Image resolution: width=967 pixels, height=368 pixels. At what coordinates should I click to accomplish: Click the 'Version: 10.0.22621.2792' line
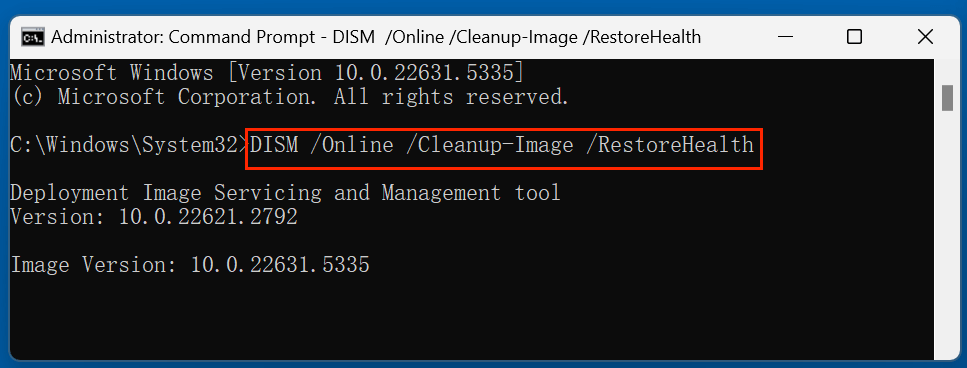[x=154, y=217]
